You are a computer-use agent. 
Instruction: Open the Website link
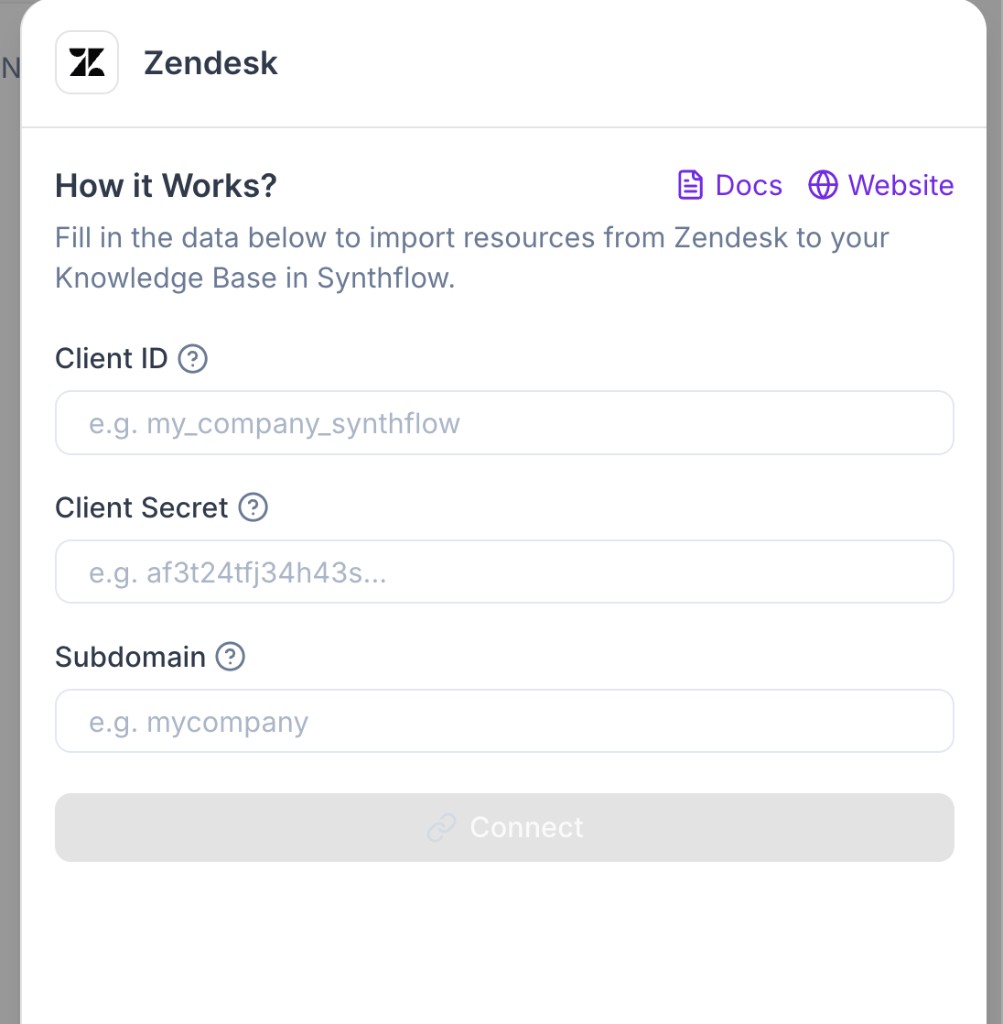click(x=900, y=185)
